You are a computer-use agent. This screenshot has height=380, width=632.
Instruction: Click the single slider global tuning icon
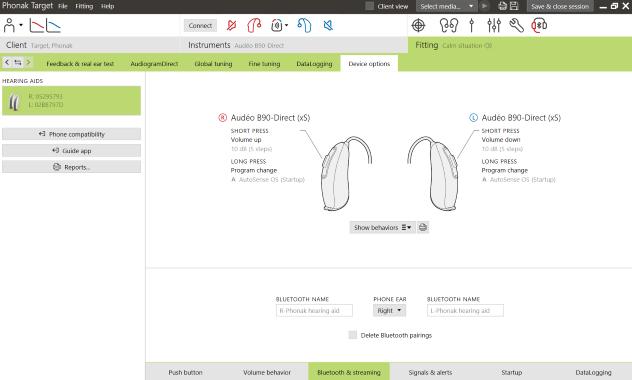[472, 25]
